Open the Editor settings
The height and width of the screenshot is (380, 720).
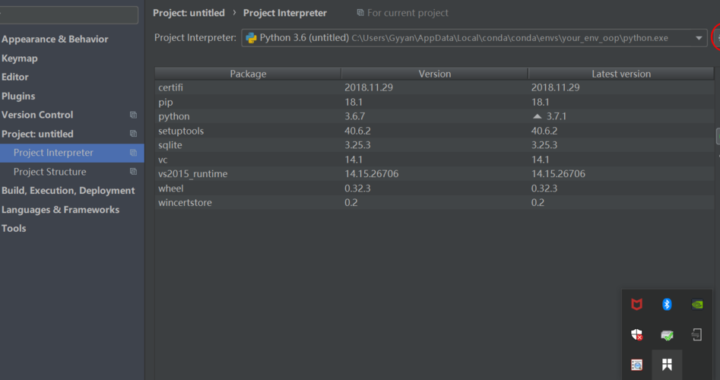pos(15,77)
